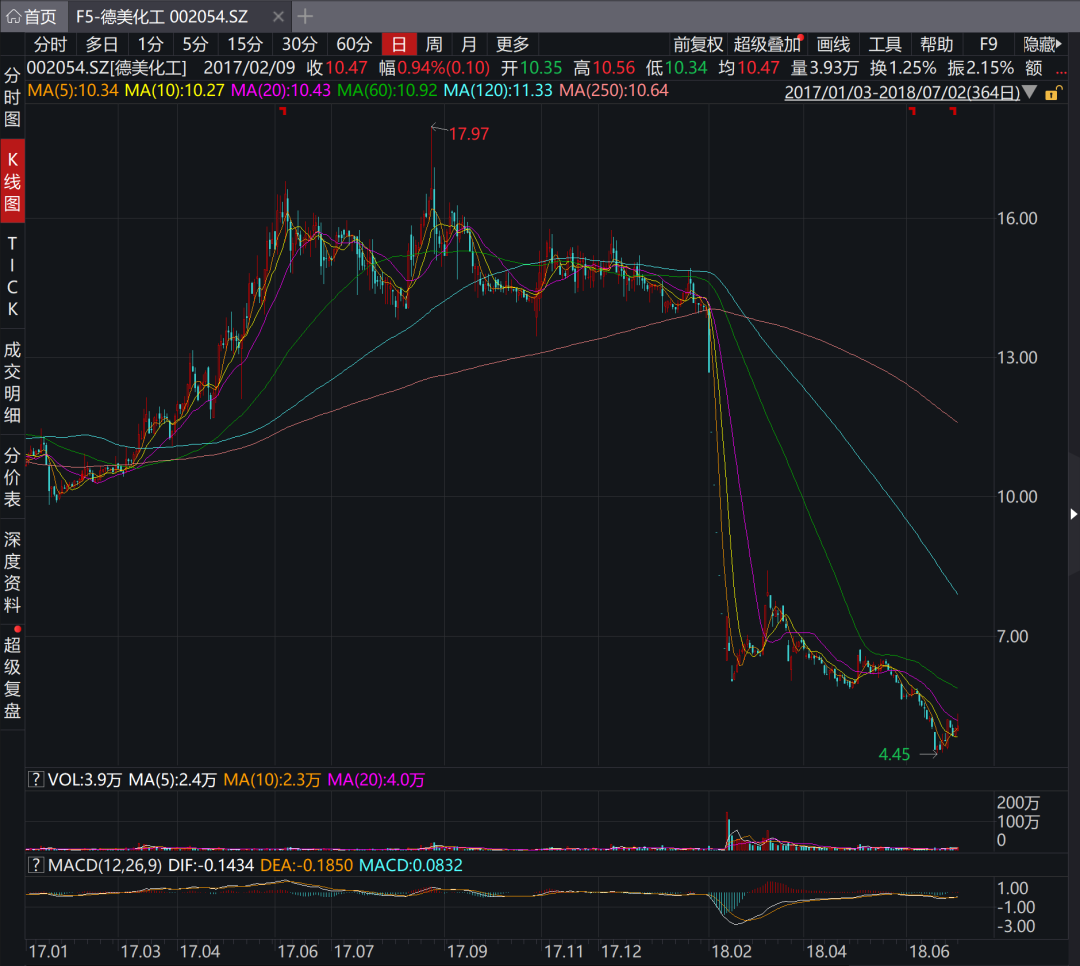Select the 分时图 sidebar tab
The image size is (1080, 966).
[13, 98]
